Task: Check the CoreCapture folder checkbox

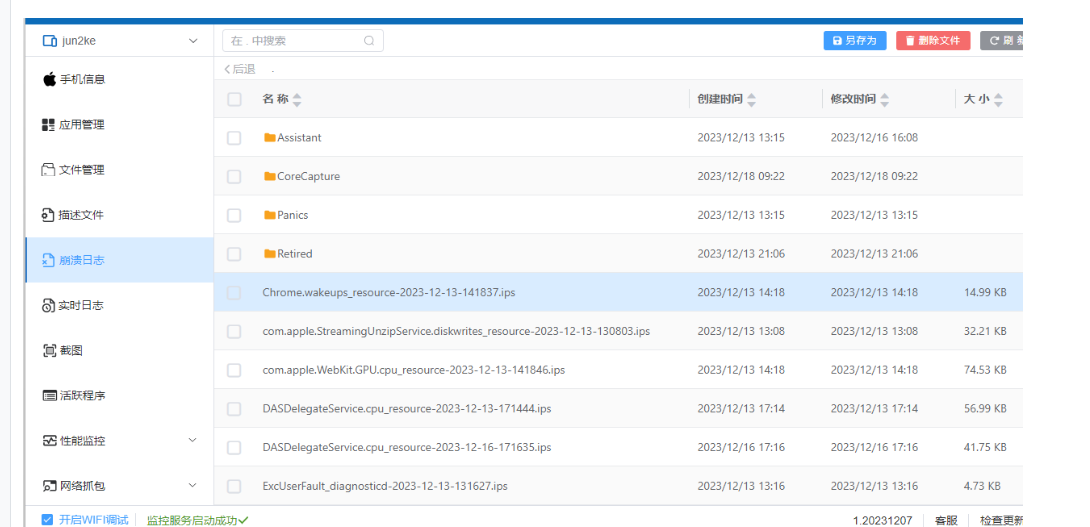Action: click(x=234, y=177)
